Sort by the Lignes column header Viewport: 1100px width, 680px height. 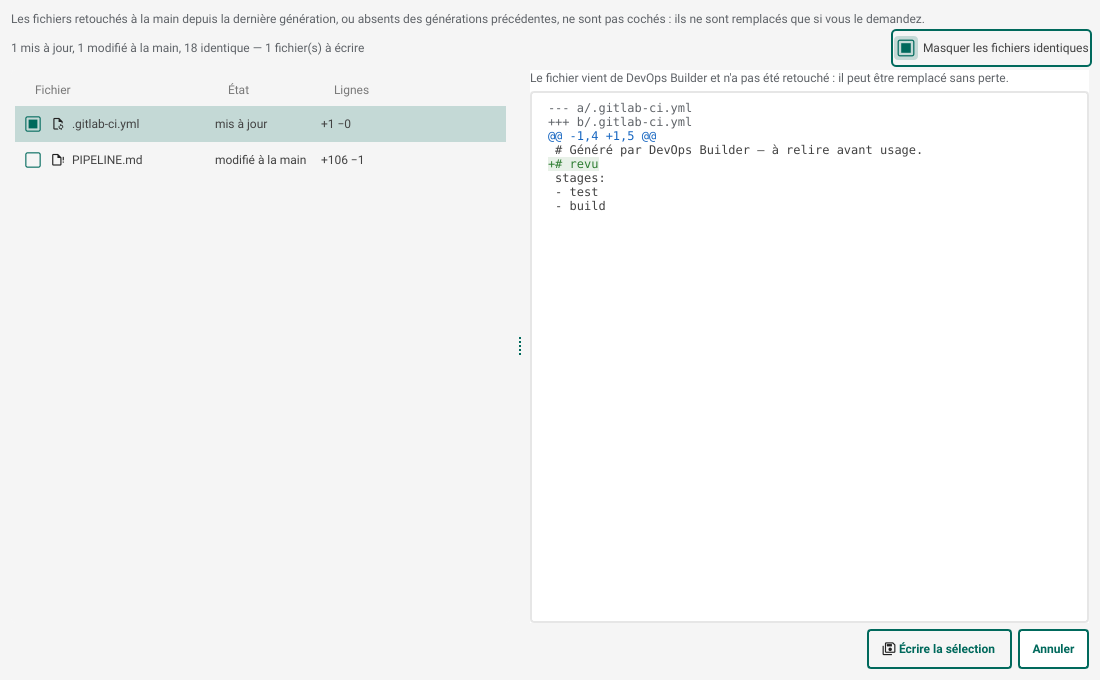click(351, 90)
